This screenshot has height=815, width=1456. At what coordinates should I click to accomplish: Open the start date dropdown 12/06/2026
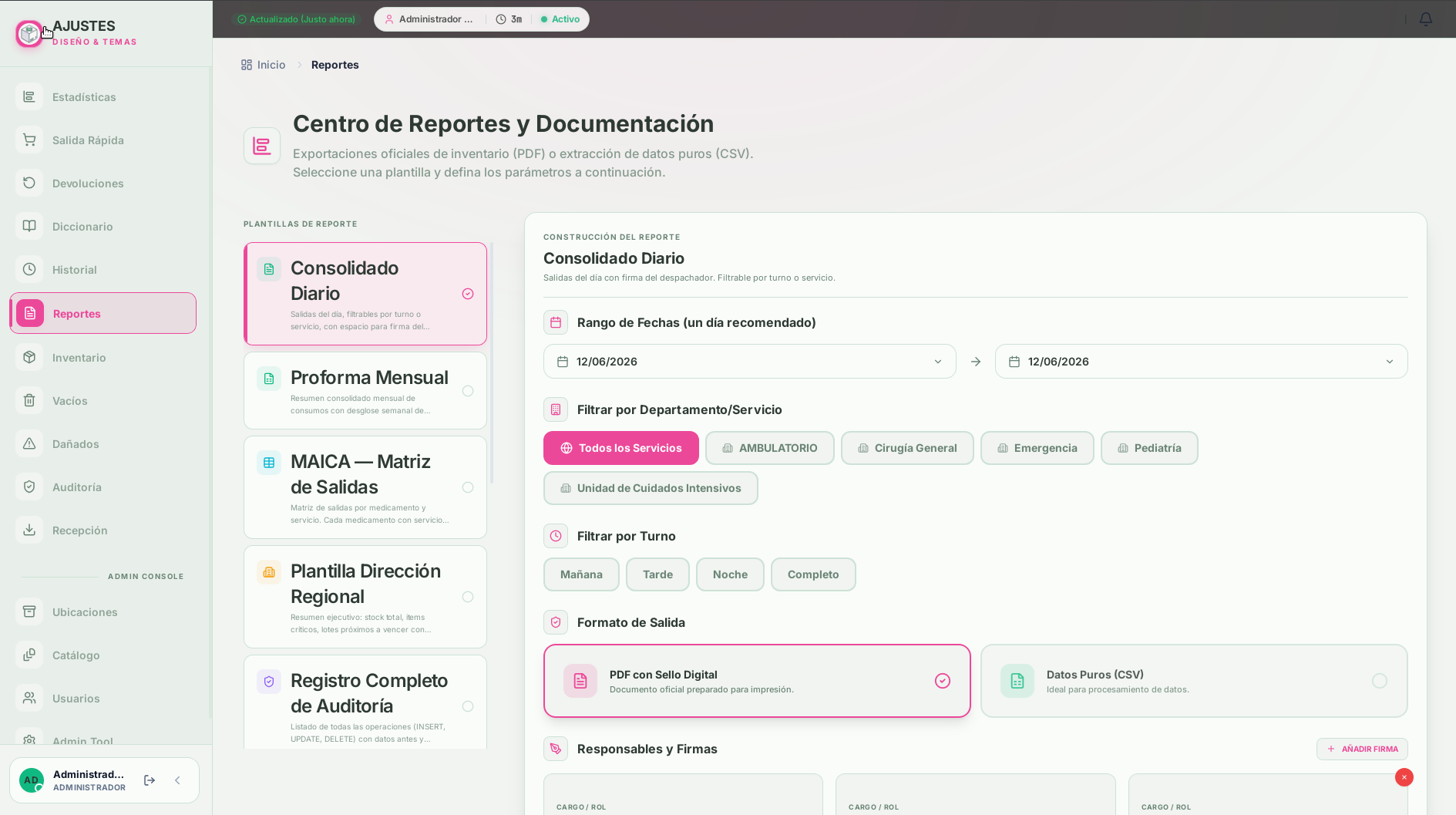pyautogui.click(x=750, y=362)
